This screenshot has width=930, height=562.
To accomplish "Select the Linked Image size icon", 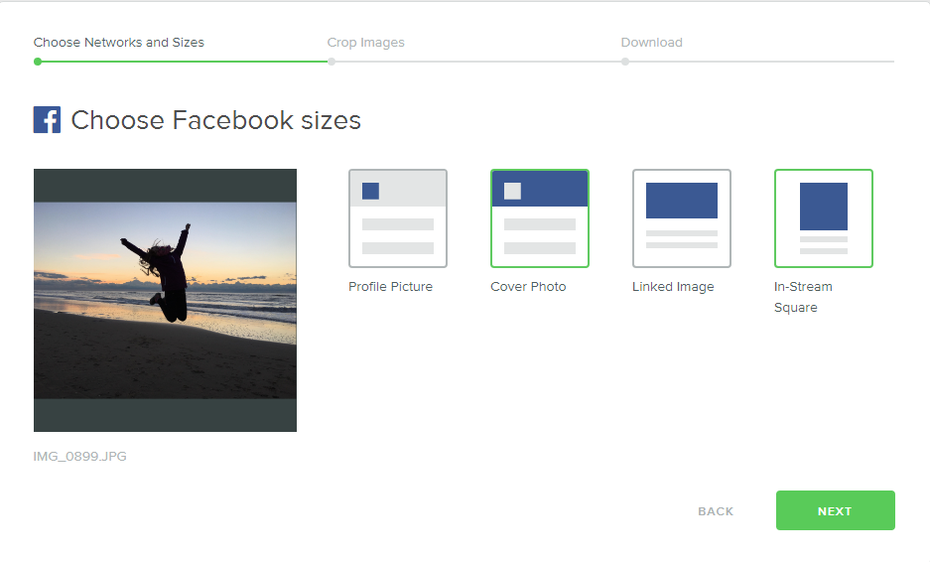I will [x=681, y=218].
